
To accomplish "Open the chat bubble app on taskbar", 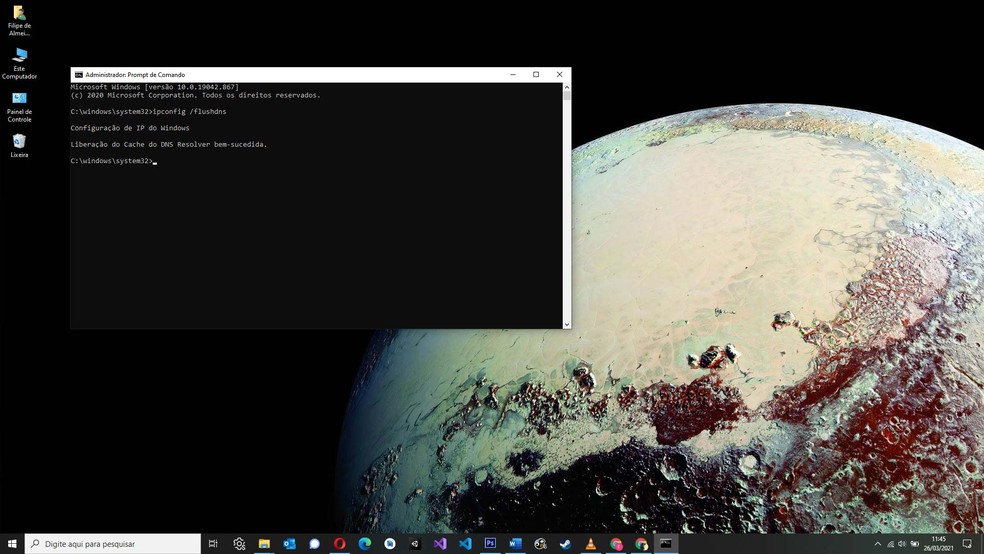I will [x=314, y=543].
